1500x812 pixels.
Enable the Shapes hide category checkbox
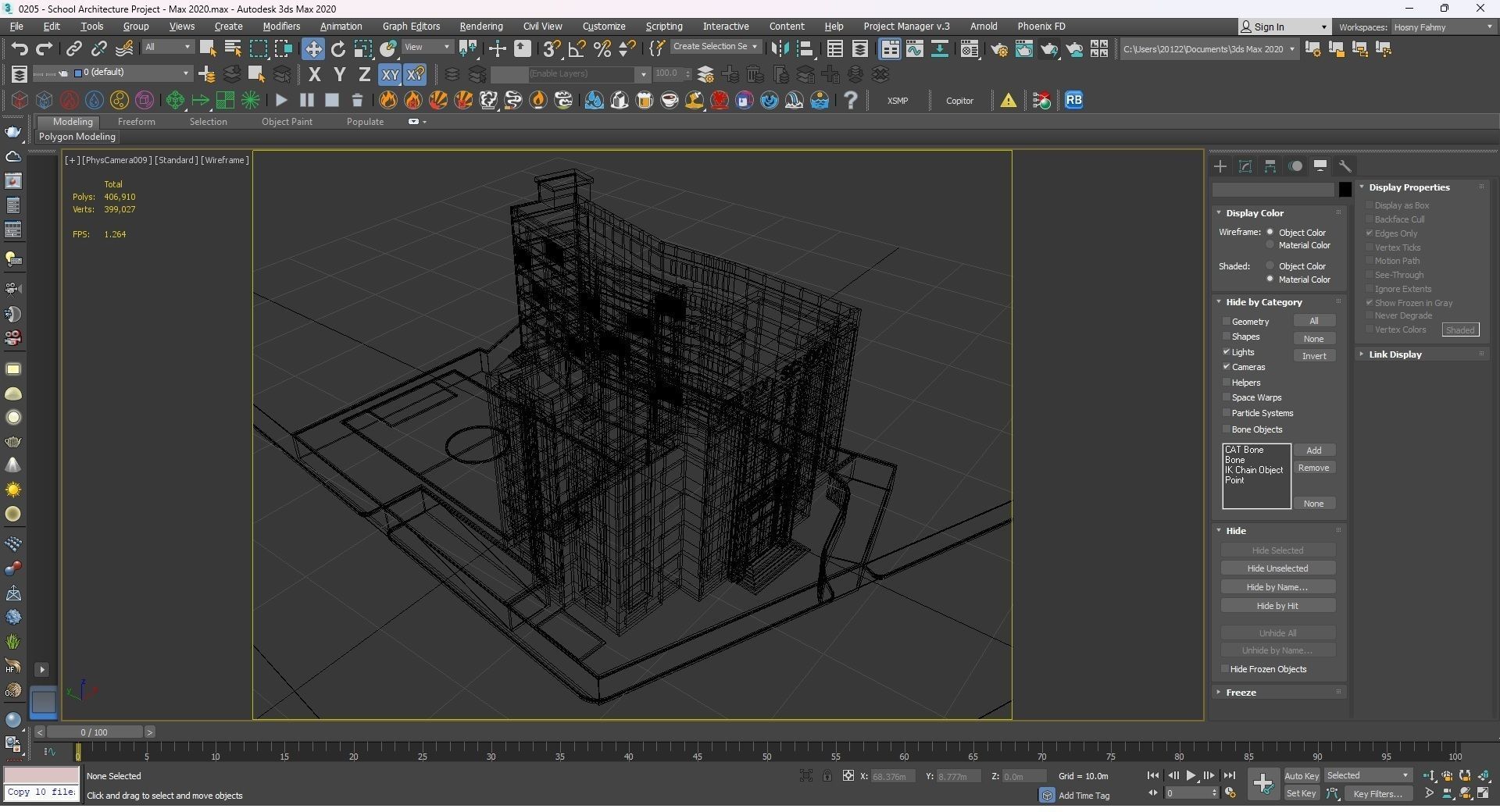click(1227, 337)
